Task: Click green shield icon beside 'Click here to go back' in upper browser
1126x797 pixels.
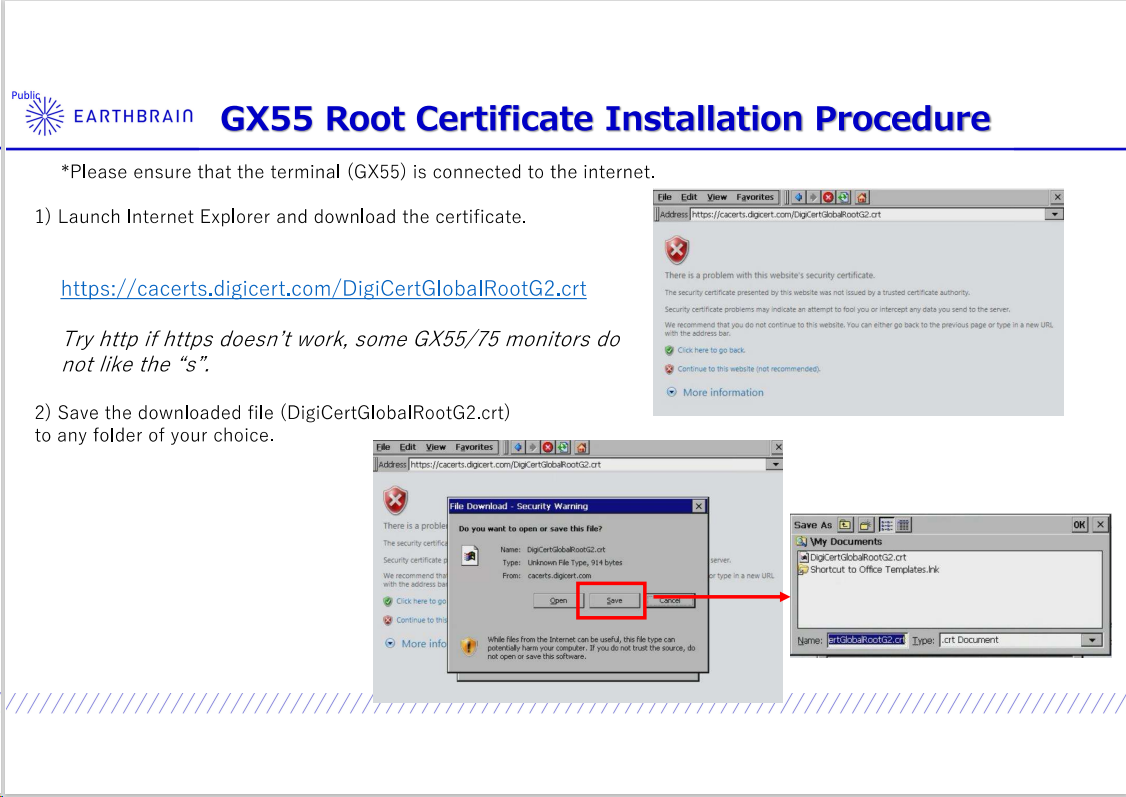Action: click(669, 350)
